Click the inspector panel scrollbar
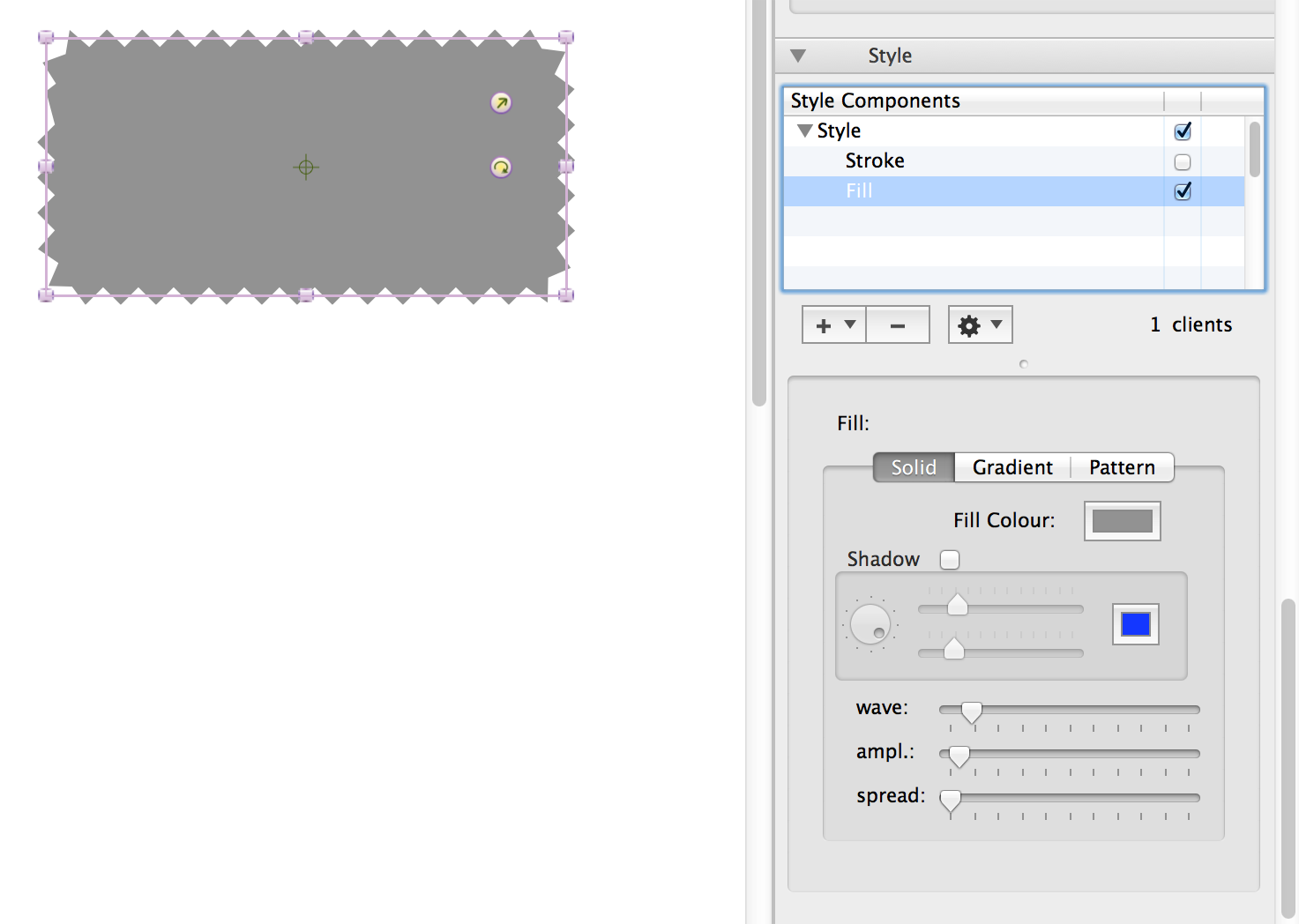Viewport: 1299px width, 924px height. (1288, 758)
